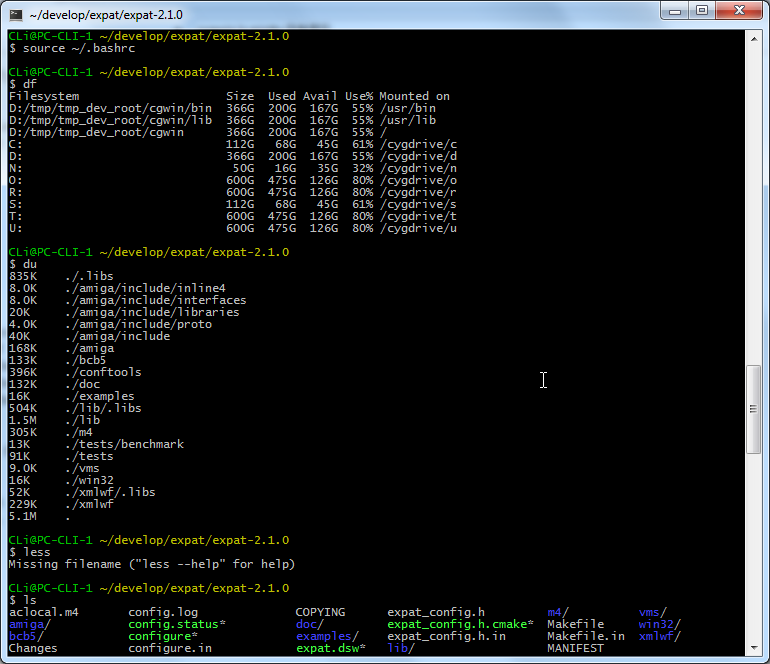
Task: Maximize the terminal window
Action: [x=702, y=11]
